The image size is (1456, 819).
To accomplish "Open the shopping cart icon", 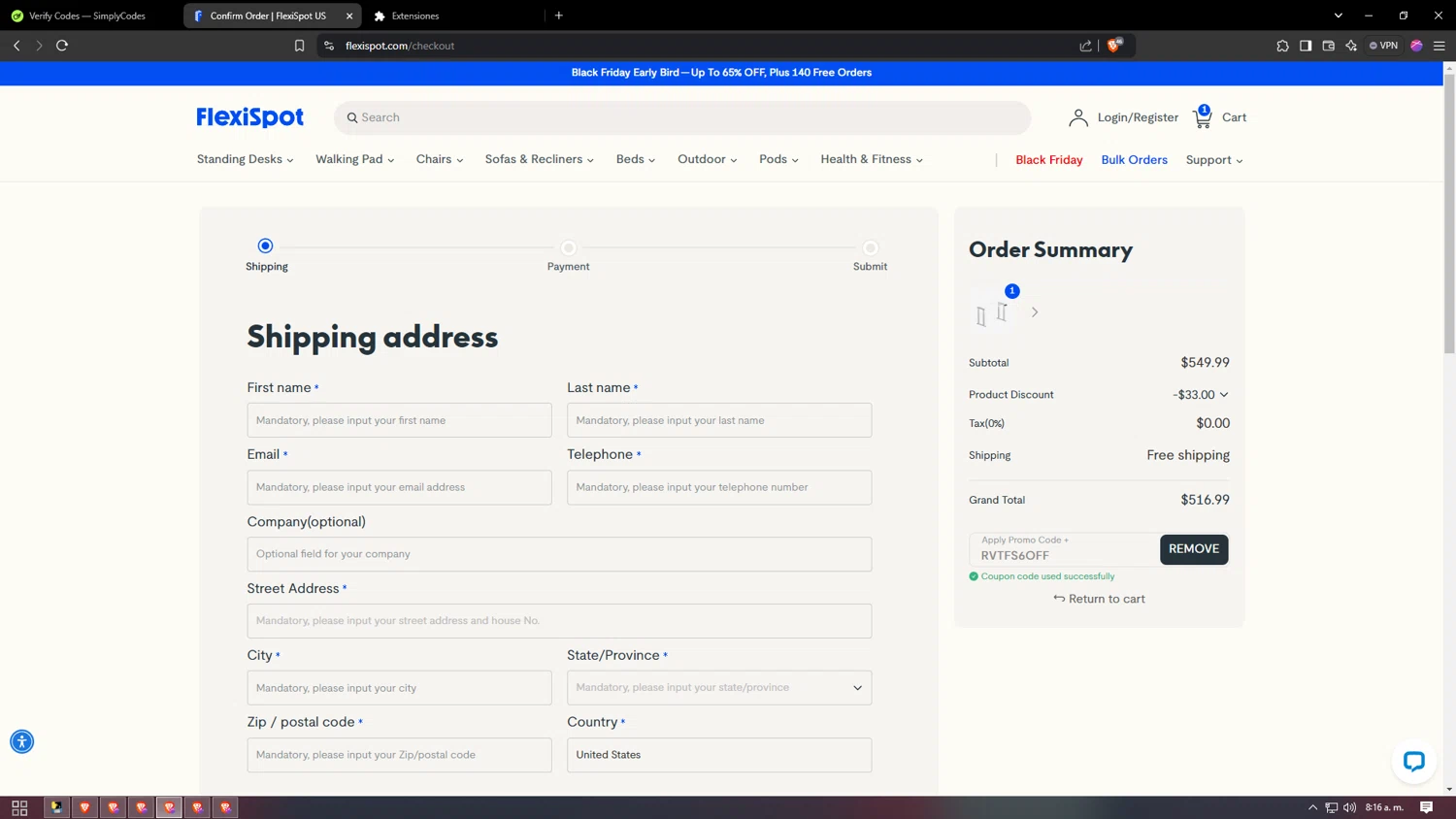I will [1203, 117].
